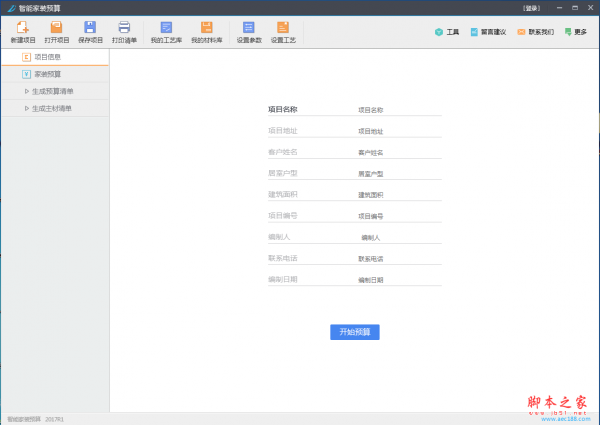Click the 设置工艺 craft settings icon

[283, 31]
